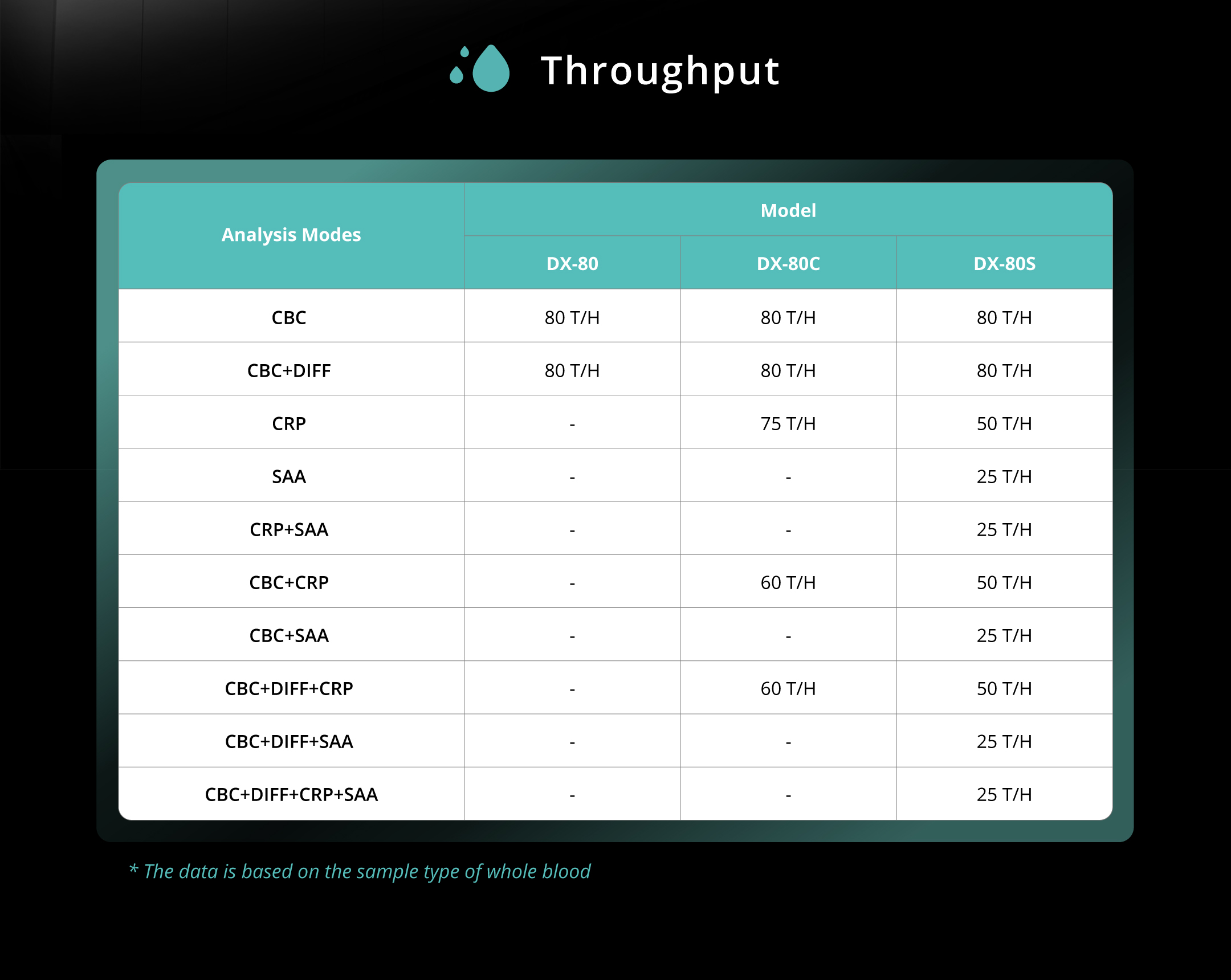Click the Throughput title text
Image resolution: width=1231 pixels, height=980 pixels.
(x=660, y=71)
